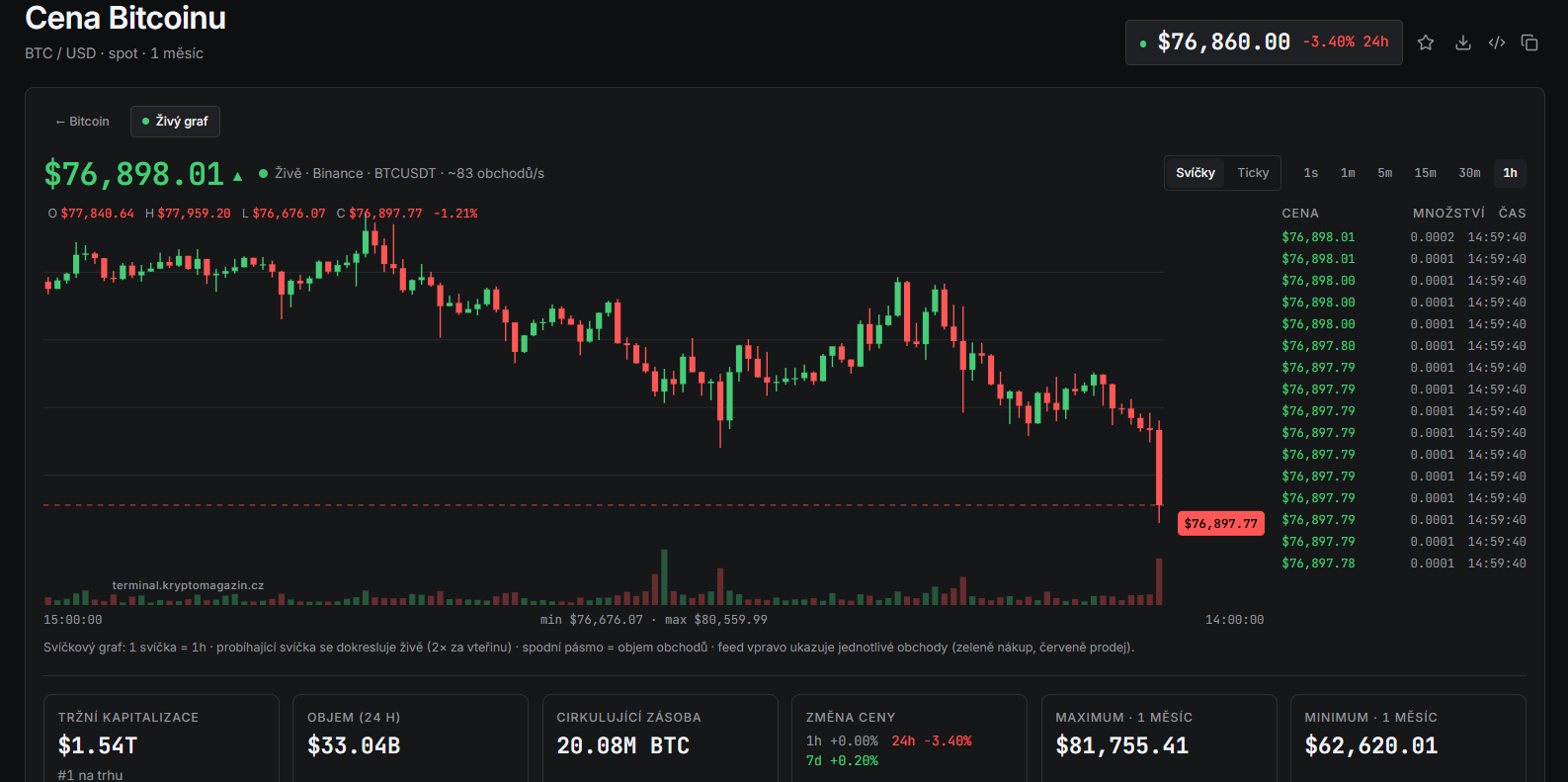Screen dimensions: 1568x782
Task: Select the 1s timeframe
Action: coord(1311,173)
